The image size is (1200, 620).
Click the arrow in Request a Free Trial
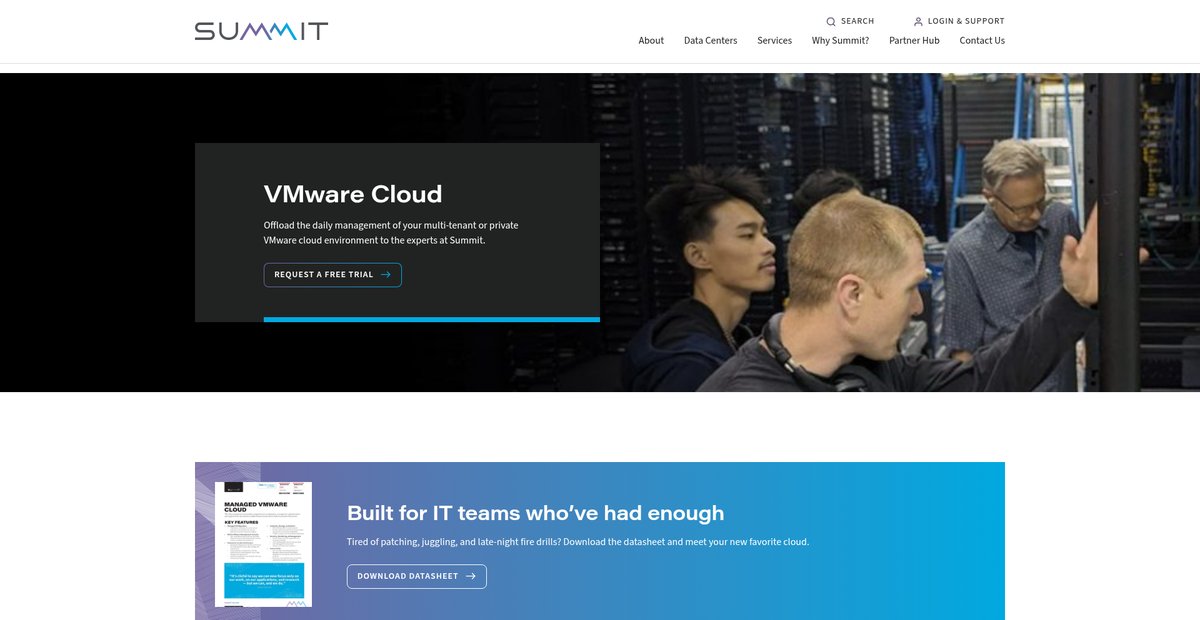(386, 275)
